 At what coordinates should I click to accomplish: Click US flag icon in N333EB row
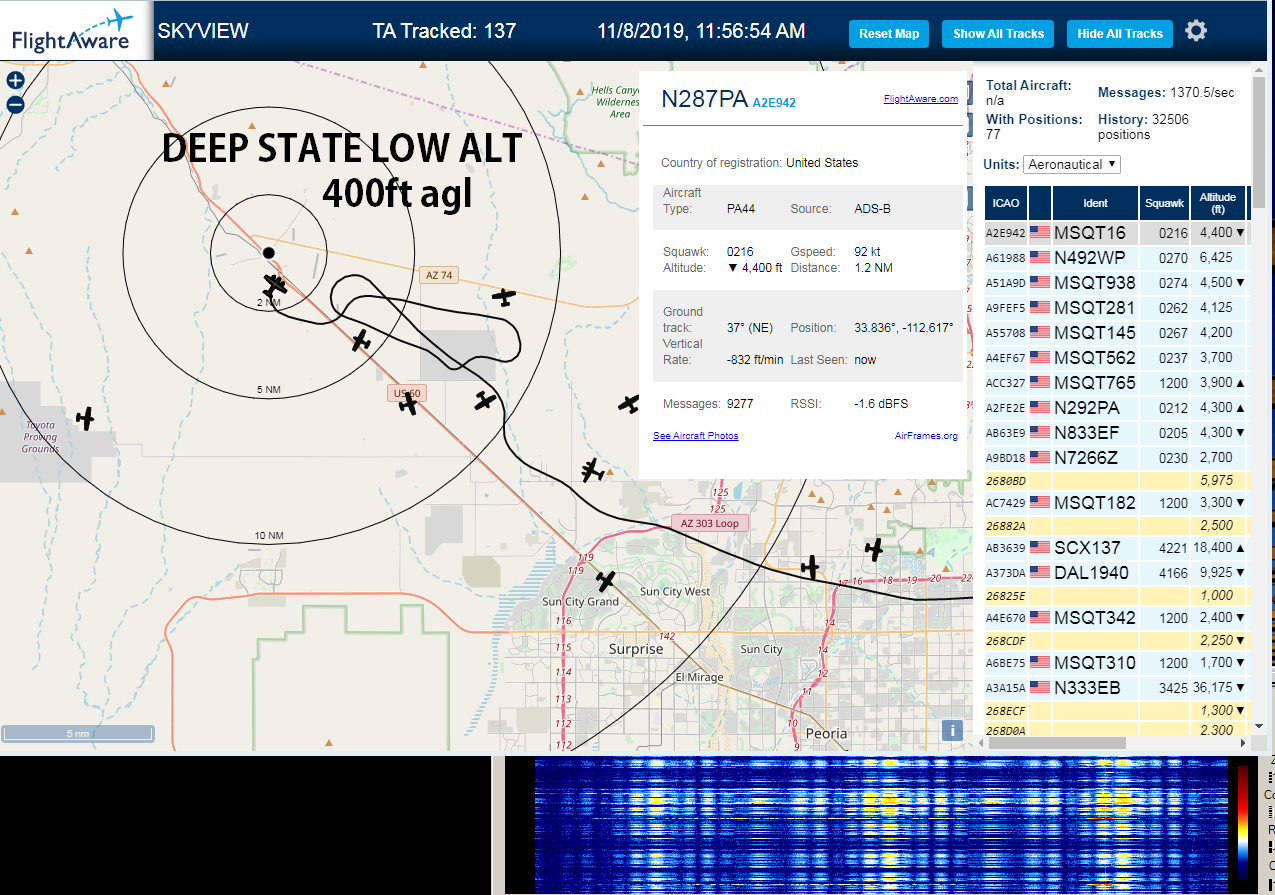(x=1040, y=687)
